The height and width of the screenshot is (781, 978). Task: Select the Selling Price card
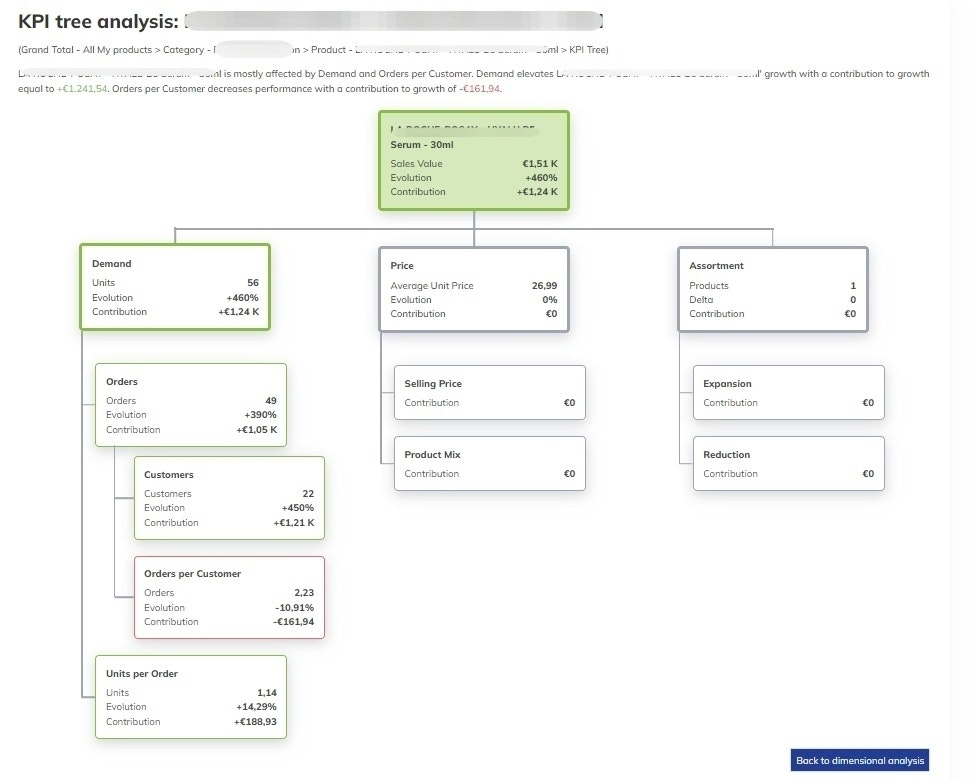tap(490, 392)
